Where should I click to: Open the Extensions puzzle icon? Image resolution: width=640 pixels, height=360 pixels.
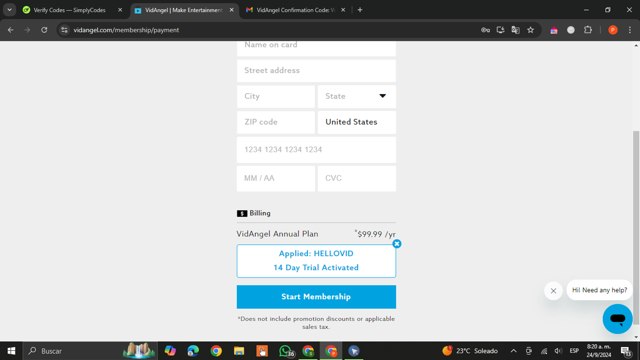588,30
